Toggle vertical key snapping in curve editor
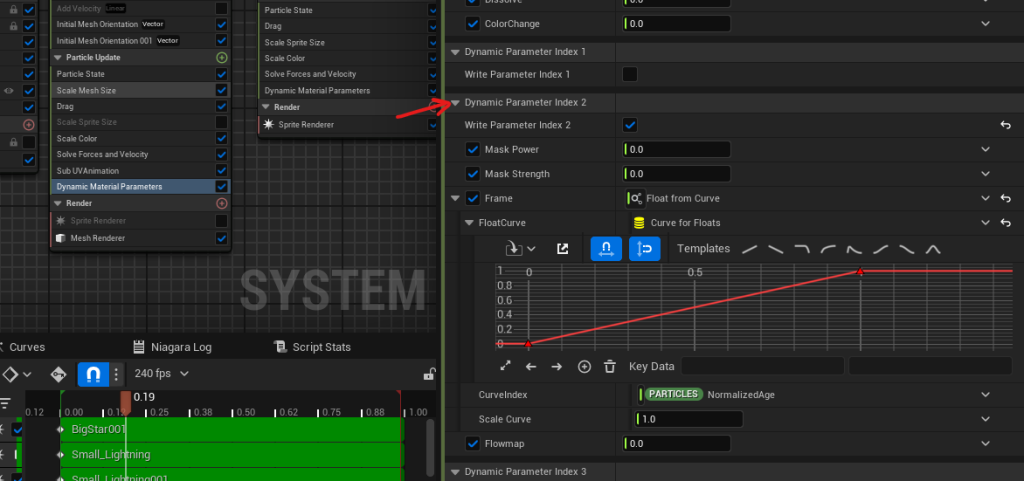 [x=645, y=249]
